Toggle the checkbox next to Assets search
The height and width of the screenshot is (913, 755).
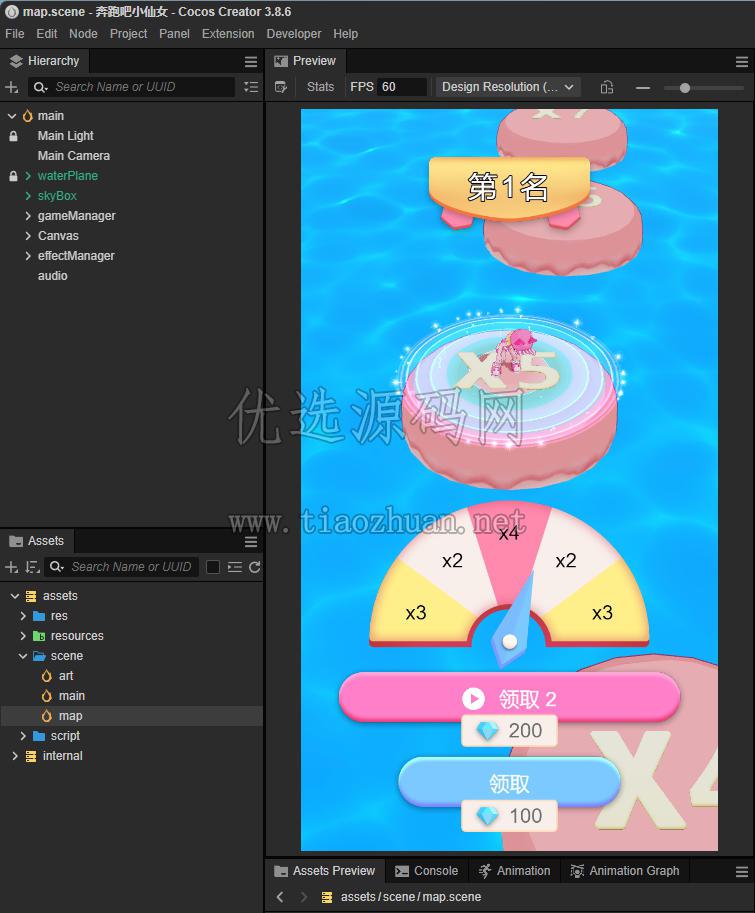(213, 567)
